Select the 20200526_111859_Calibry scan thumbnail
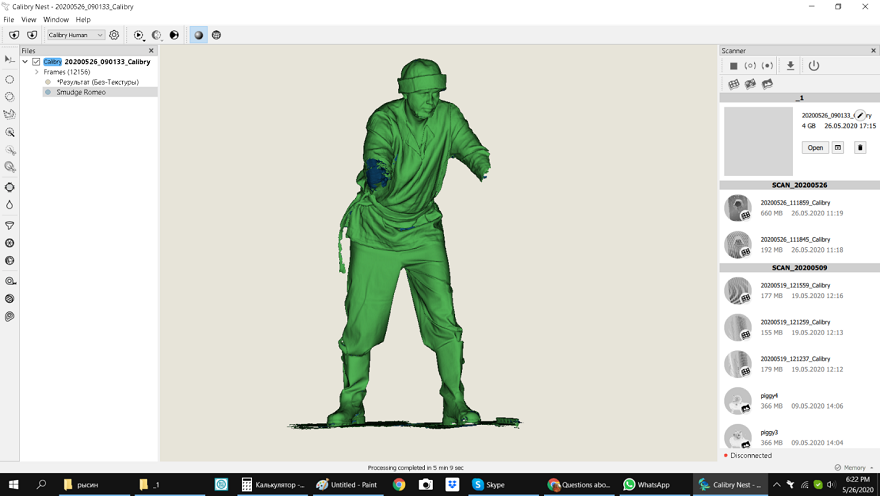 [x=737, y=208]
